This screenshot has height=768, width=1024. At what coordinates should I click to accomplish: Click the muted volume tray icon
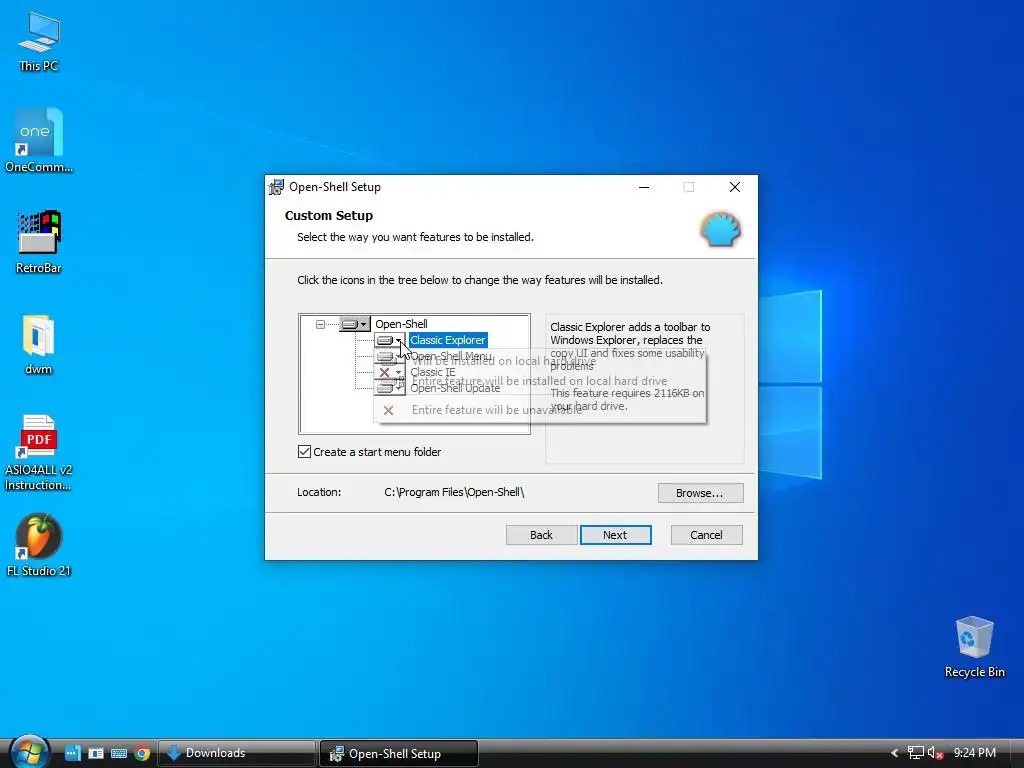tap(935, 753)
